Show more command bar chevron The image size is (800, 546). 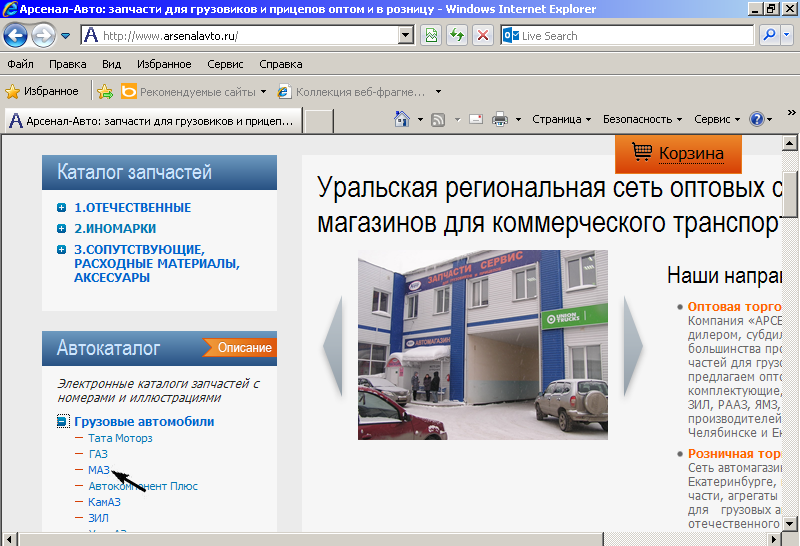click(x=791, y=112)
